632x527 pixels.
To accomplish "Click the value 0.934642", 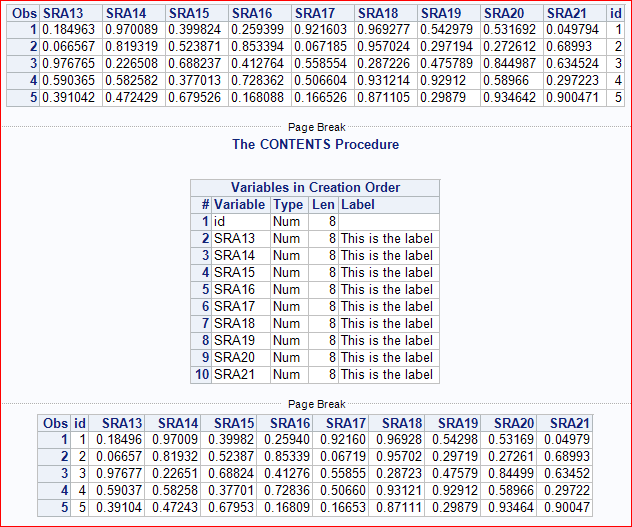I will point(509,98).
